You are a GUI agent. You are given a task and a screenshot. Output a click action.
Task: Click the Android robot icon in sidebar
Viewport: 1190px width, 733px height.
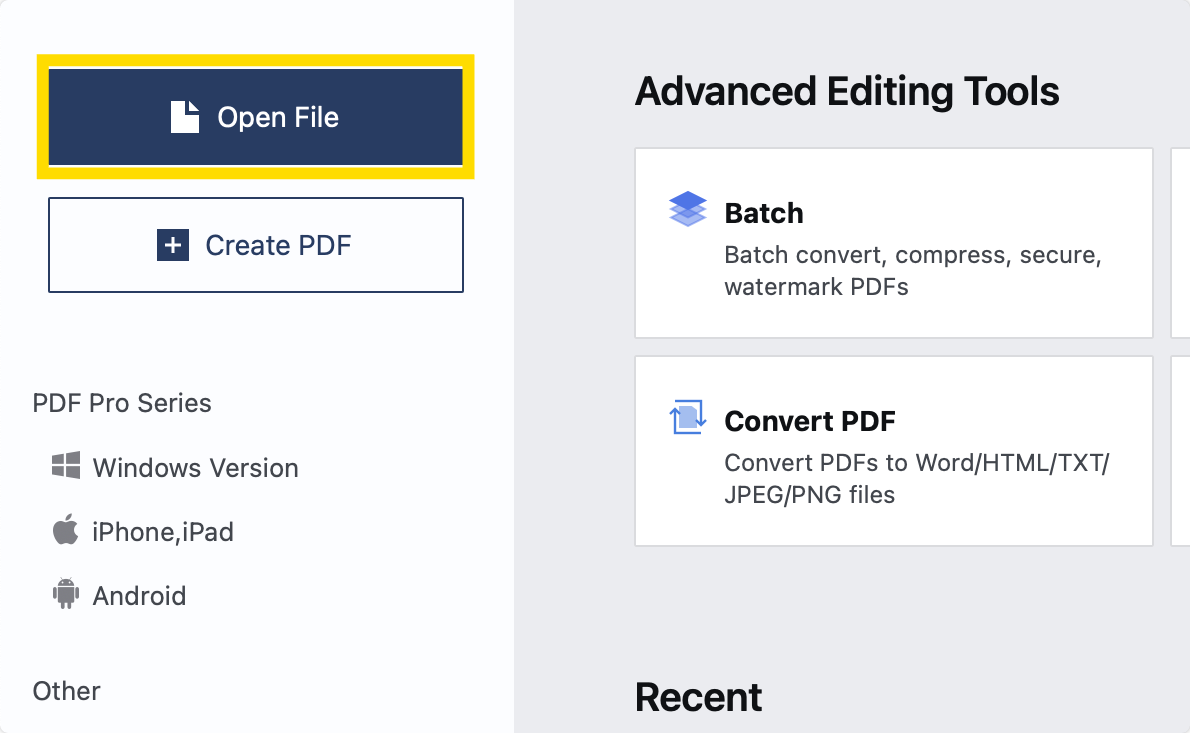tap(66, 595)
